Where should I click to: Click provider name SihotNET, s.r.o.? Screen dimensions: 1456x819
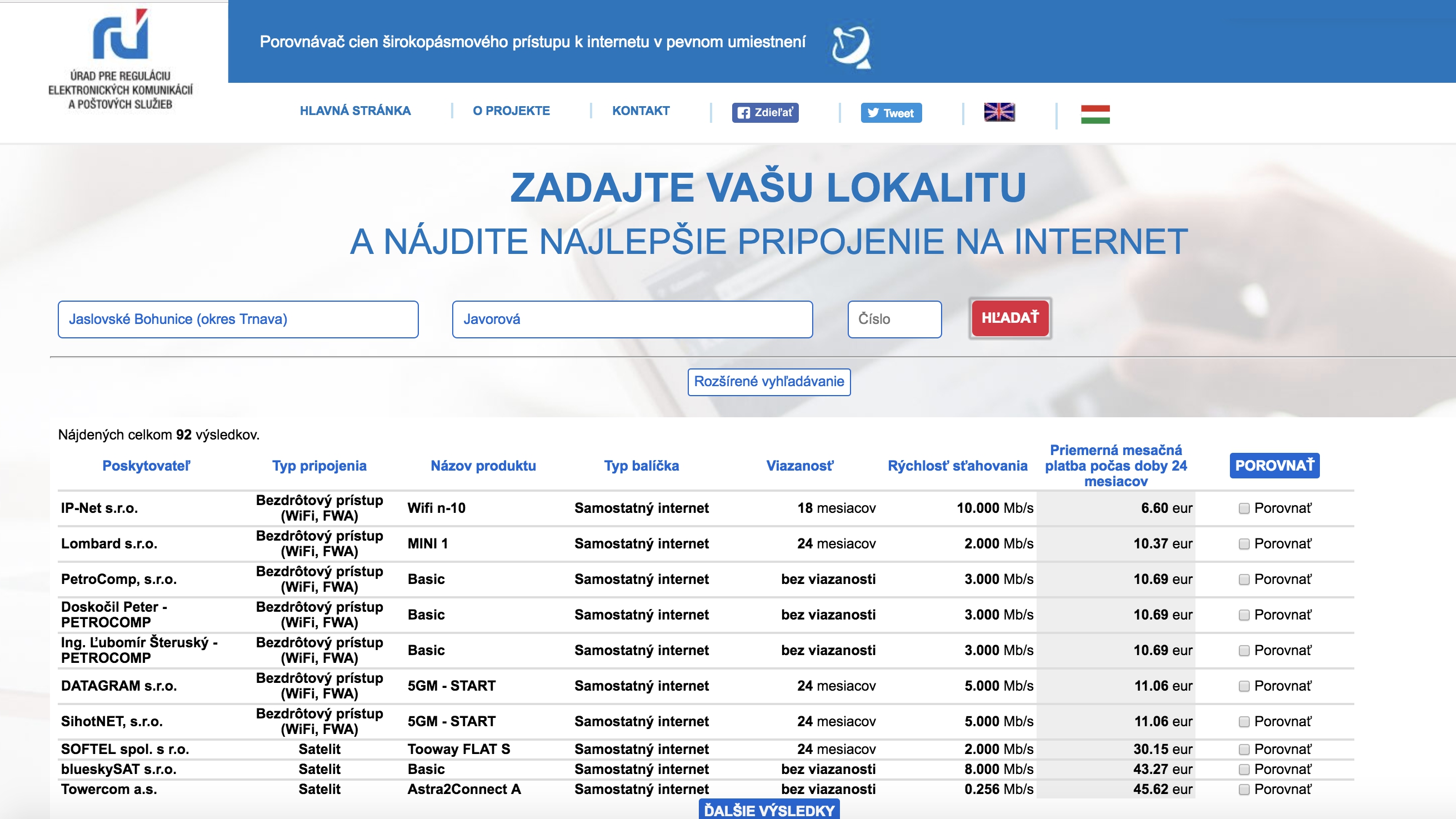click(112, 721)
